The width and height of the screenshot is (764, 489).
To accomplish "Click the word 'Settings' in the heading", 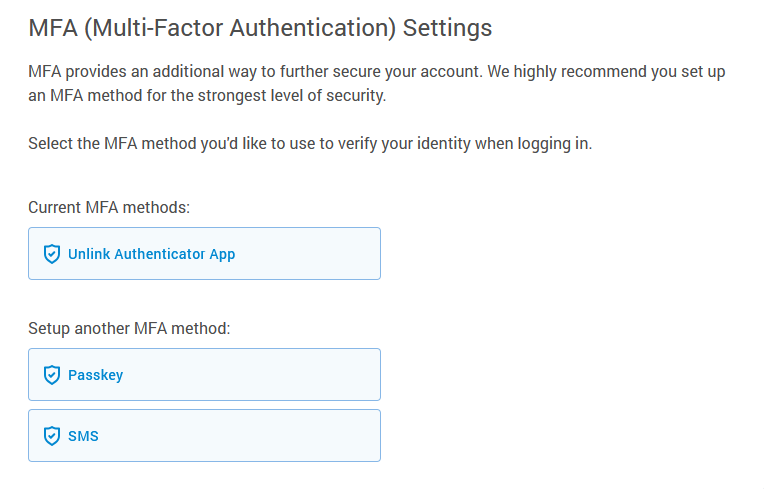I will 447,28.
